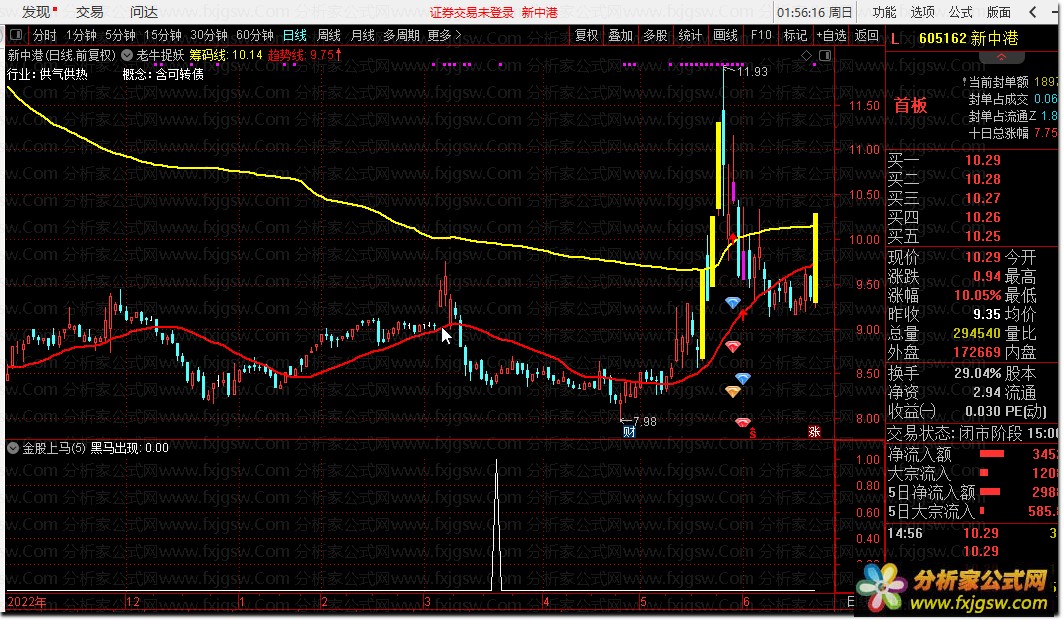The width and height of the screenshot is (1064, 620).
Task: Click the 涨幅 10.05% value
Action: (x=978, y=296)
